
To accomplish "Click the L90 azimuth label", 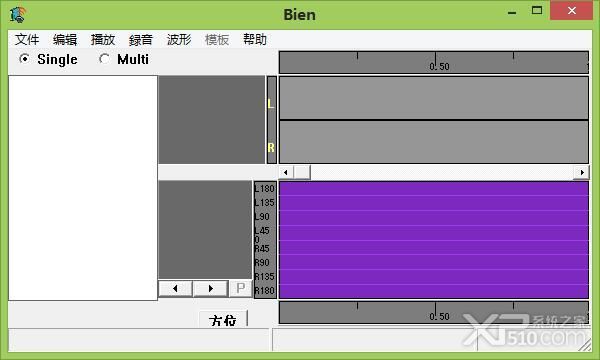I will [262, 217].
